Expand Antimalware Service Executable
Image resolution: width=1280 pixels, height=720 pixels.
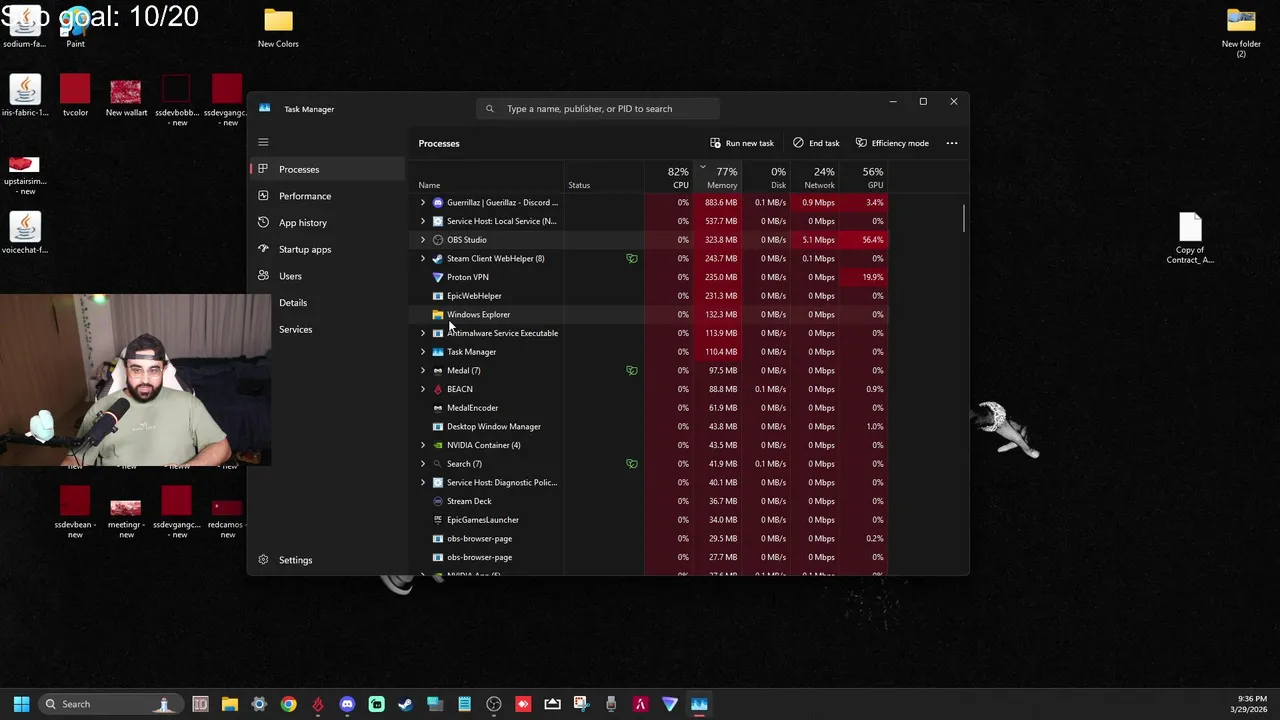pyautogui.click(x=422, y=333)
